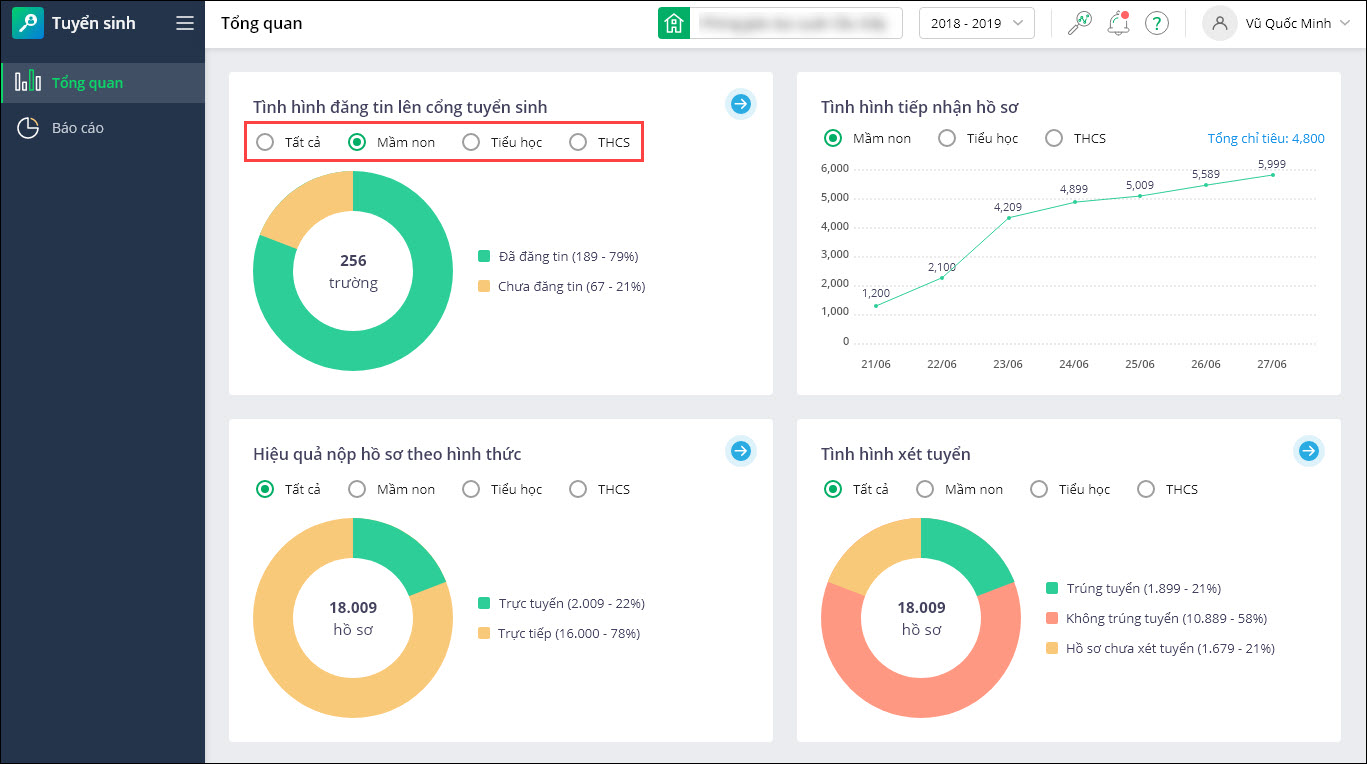Open the Báo cáo sidebar menu
Viewport: 1367px width, 764px height.
click(78, 128)
